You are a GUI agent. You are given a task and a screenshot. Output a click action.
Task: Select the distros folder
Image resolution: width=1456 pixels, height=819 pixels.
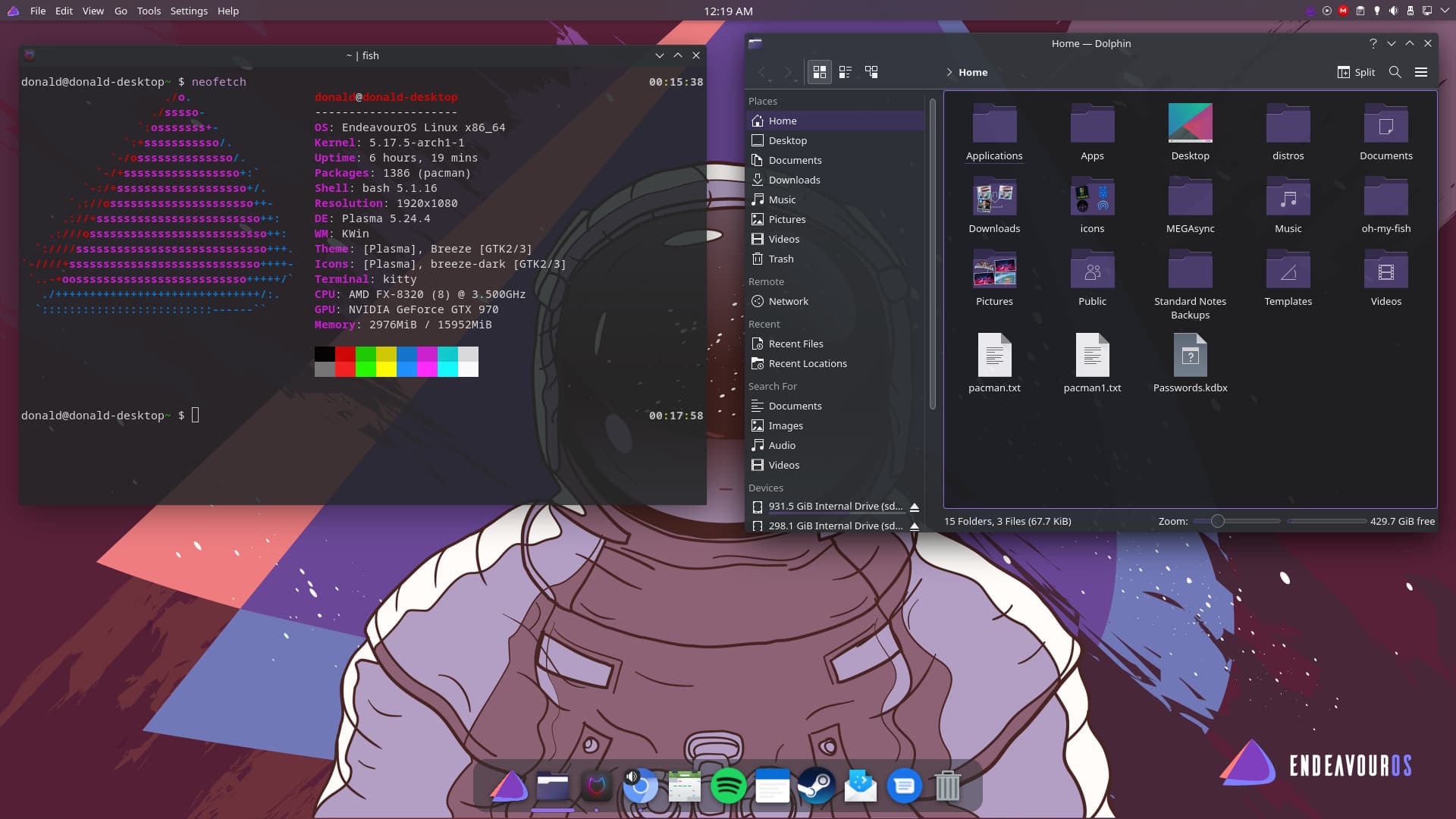1288,132
